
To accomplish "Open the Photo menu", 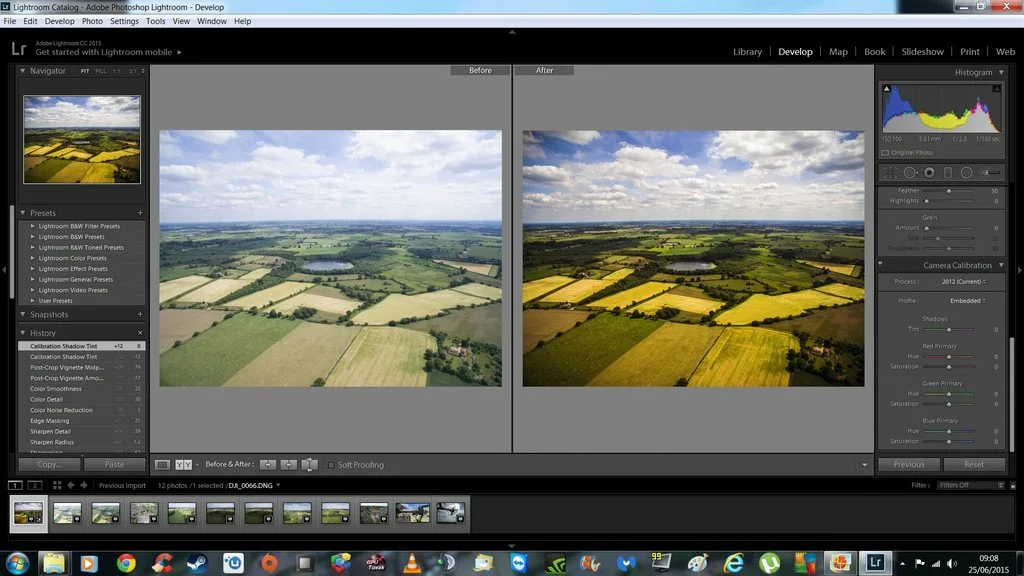I will click(92, 21).
